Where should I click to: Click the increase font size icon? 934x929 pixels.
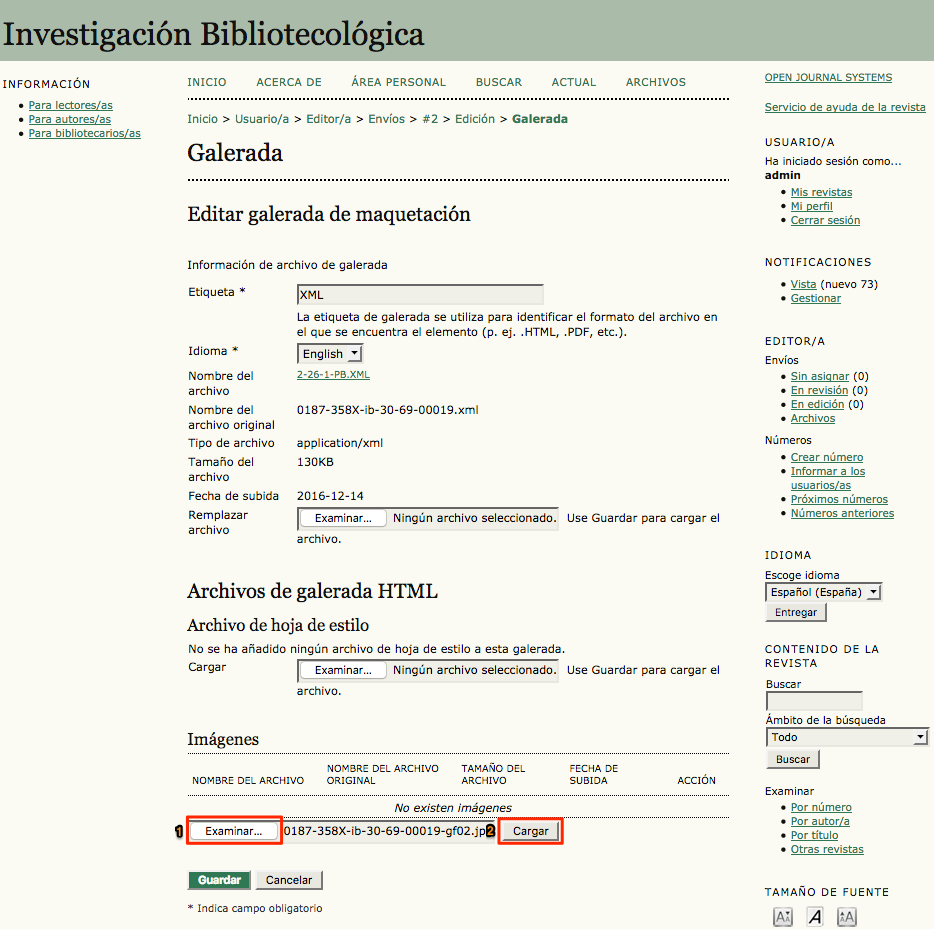pos(846,917)
